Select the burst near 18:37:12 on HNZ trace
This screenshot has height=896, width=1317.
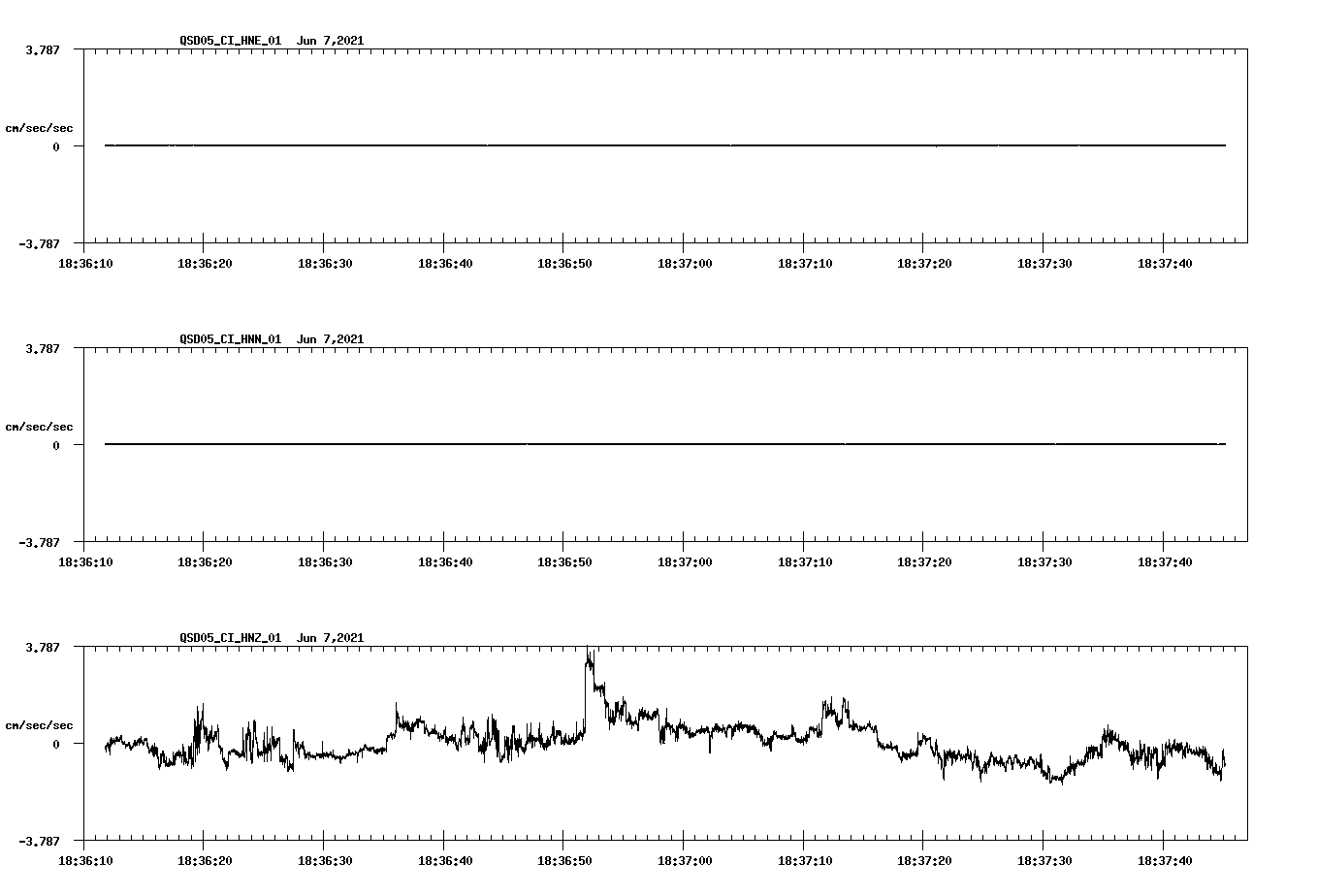(831, 698)
